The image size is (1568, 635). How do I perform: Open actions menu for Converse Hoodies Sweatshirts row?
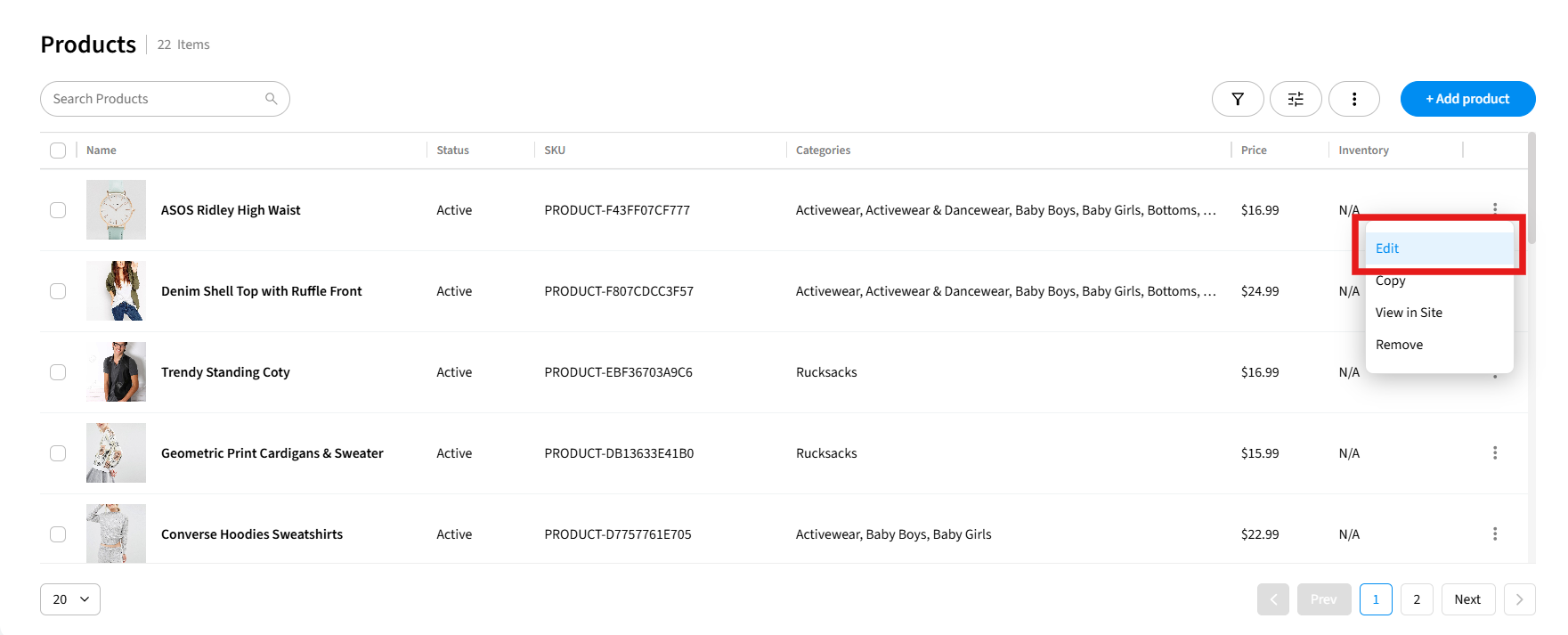[x=1494, y=534]
